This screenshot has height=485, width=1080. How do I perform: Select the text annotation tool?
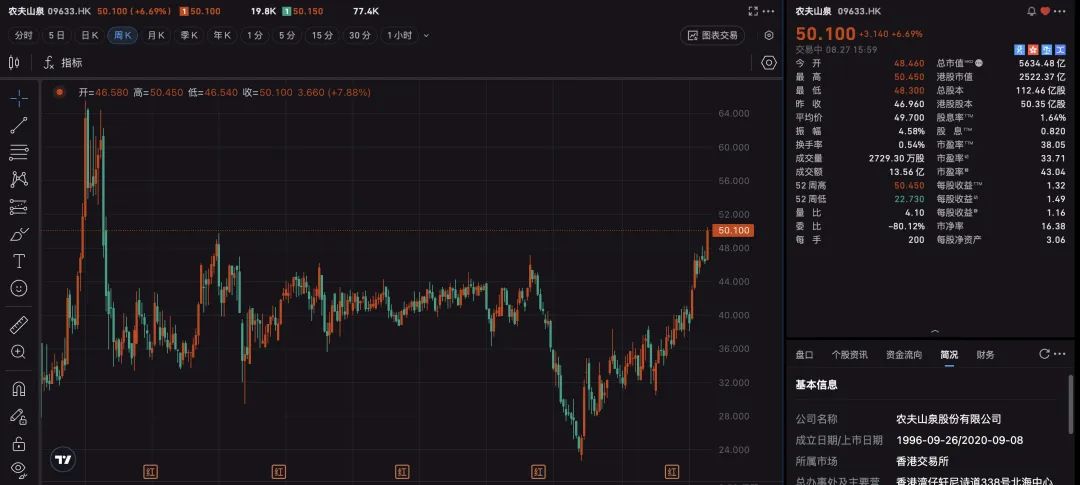pos(18,261)
